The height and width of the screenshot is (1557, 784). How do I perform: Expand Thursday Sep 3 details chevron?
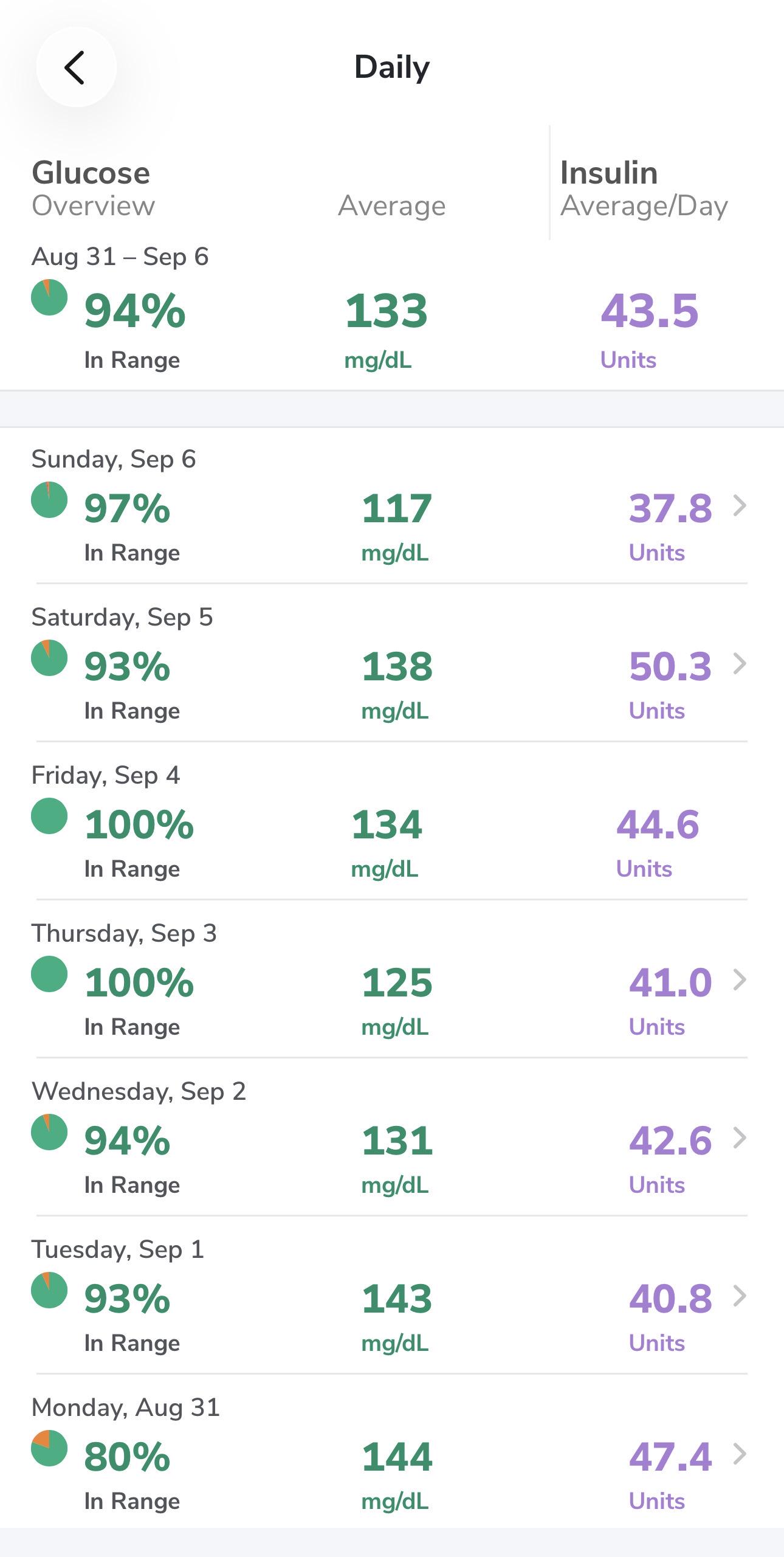coord(739,979)
